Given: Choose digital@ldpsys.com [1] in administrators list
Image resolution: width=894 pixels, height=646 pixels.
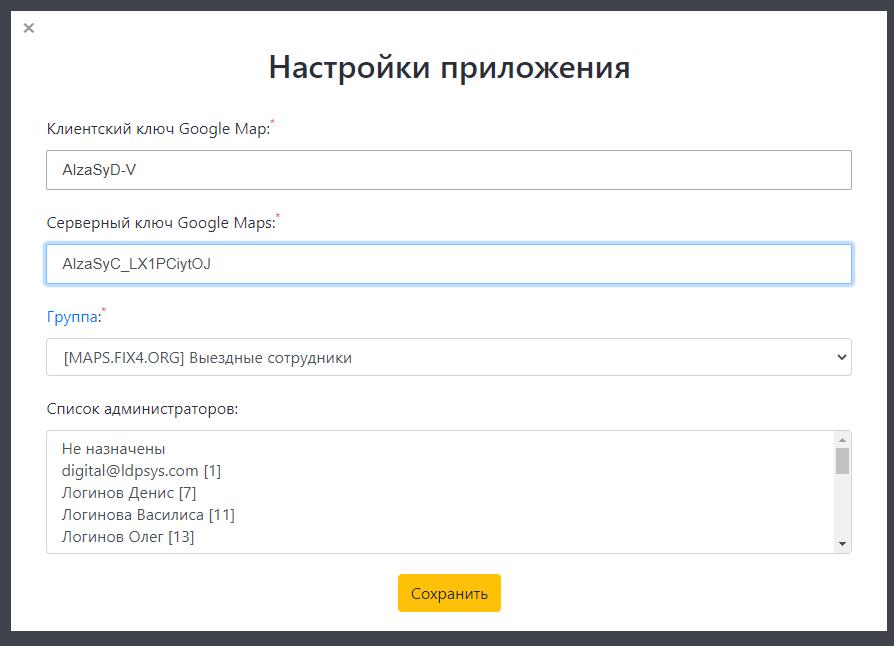Looking at the screenshot, I should pyautogui.click(x=141, y=470).
